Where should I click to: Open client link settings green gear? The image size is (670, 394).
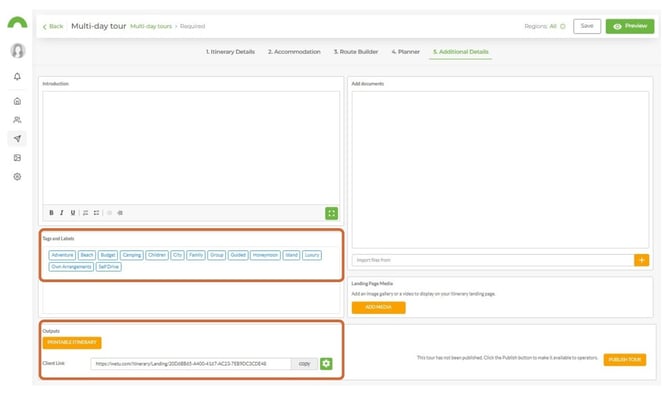tap(326, 364)
